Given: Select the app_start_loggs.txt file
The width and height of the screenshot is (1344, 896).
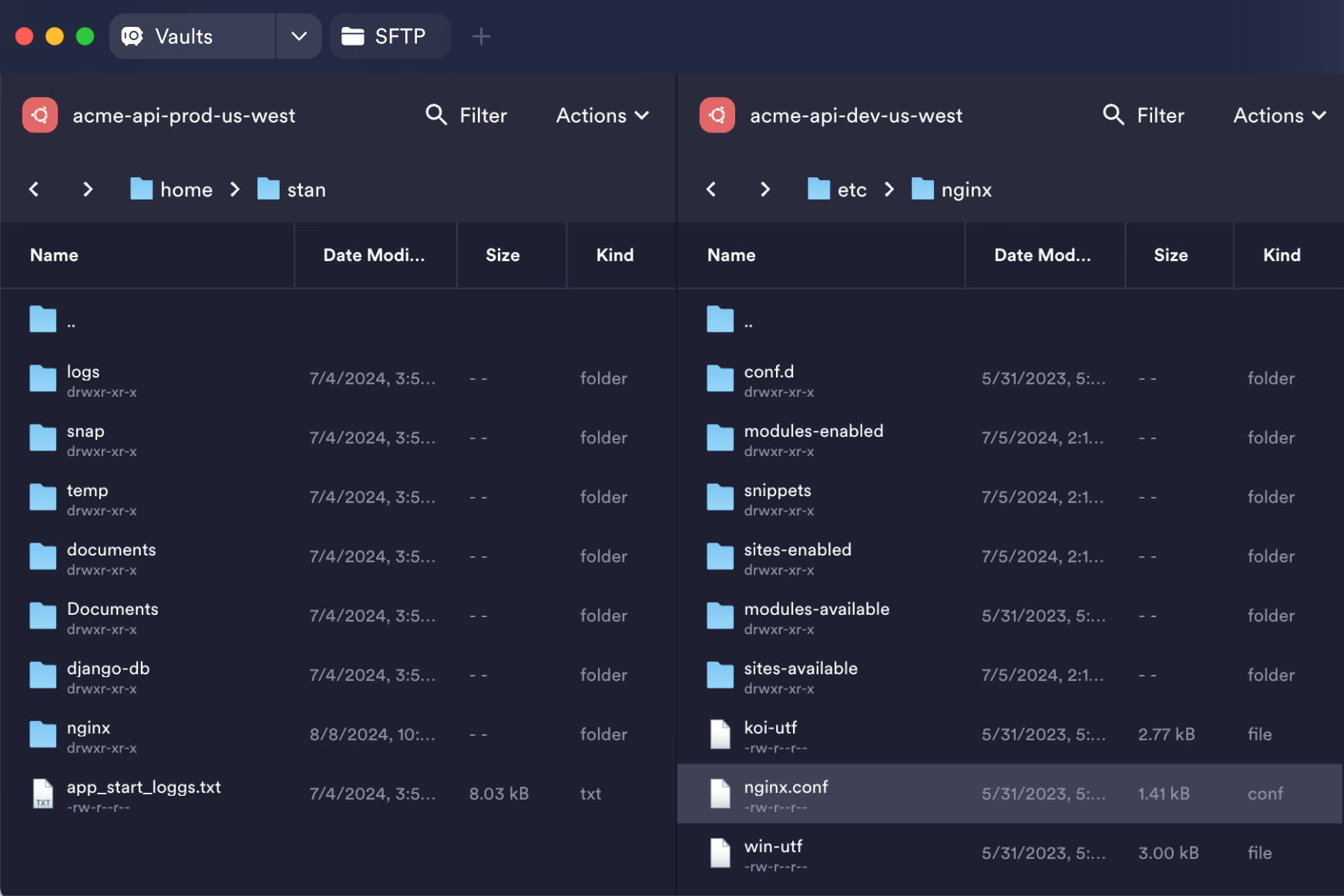Looking at the screenshot, I should [338, 794].
